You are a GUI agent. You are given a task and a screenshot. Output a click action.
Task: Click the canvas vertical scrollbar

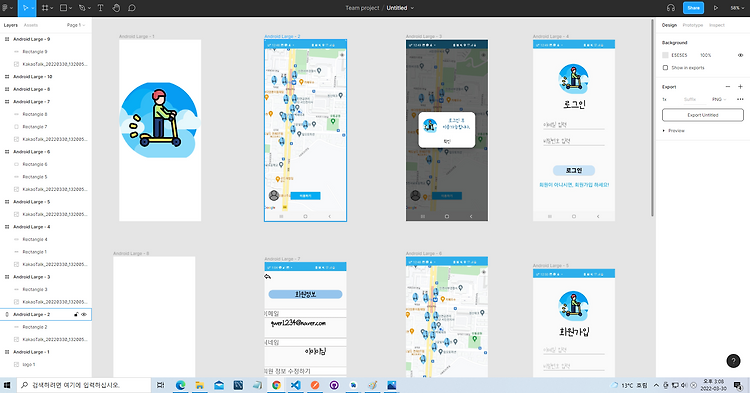tap(651, 117)
